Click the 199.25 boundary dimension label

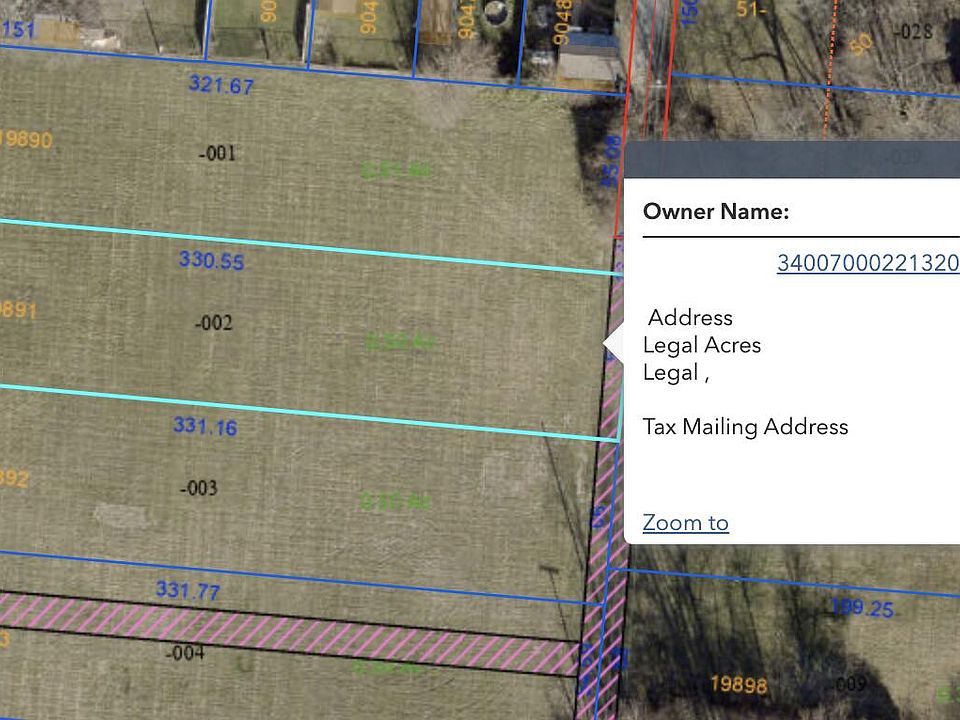[862, 608]
